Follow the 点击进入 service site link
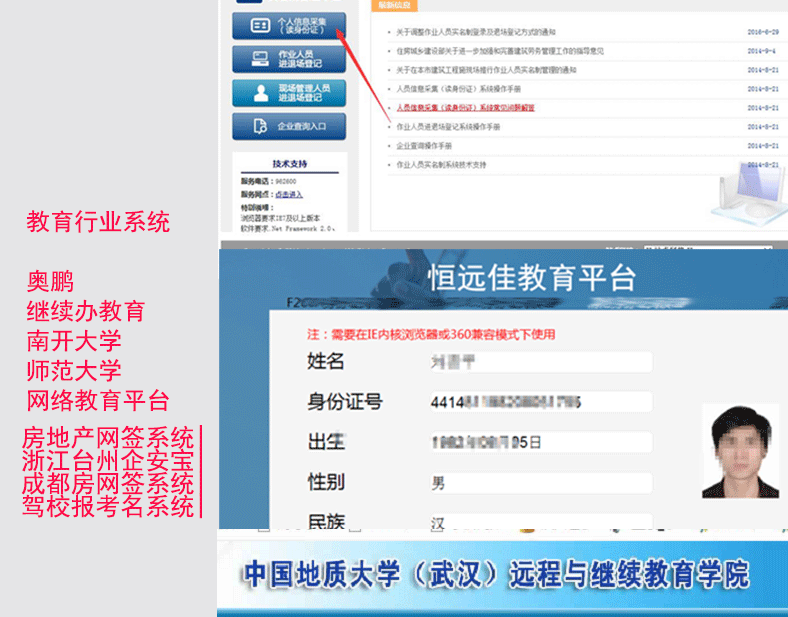This screenshot has width=788, height=617. pos(289,194)
